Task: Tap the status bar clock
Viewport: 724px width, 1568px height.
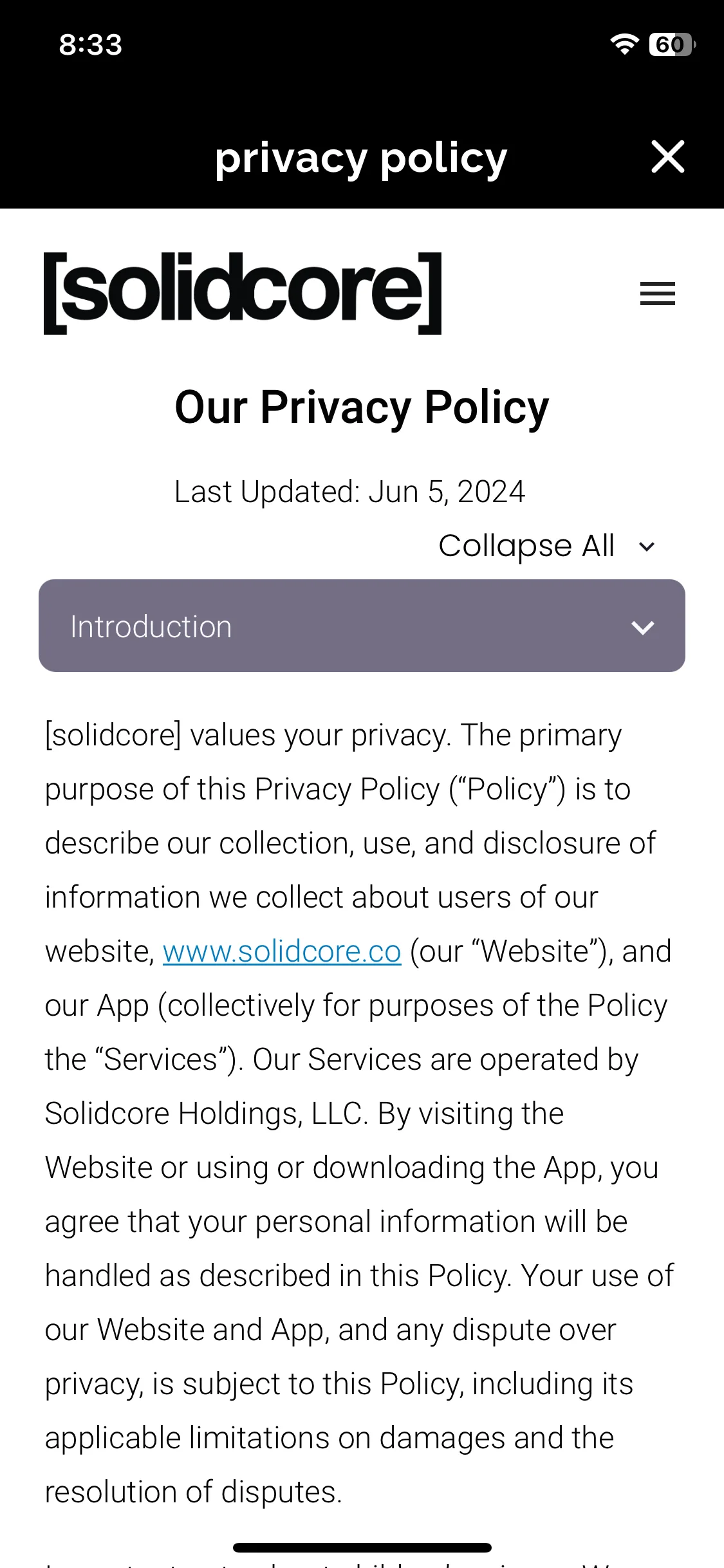Action: [x=91, y=44]
